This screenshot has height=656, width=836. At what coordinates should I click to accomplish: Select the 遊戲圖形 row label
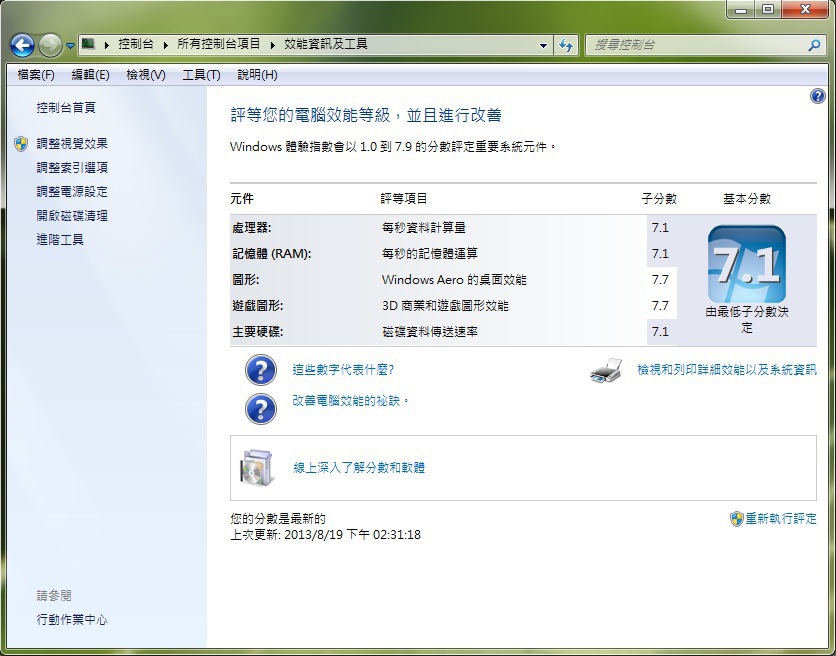pos(258,306)
